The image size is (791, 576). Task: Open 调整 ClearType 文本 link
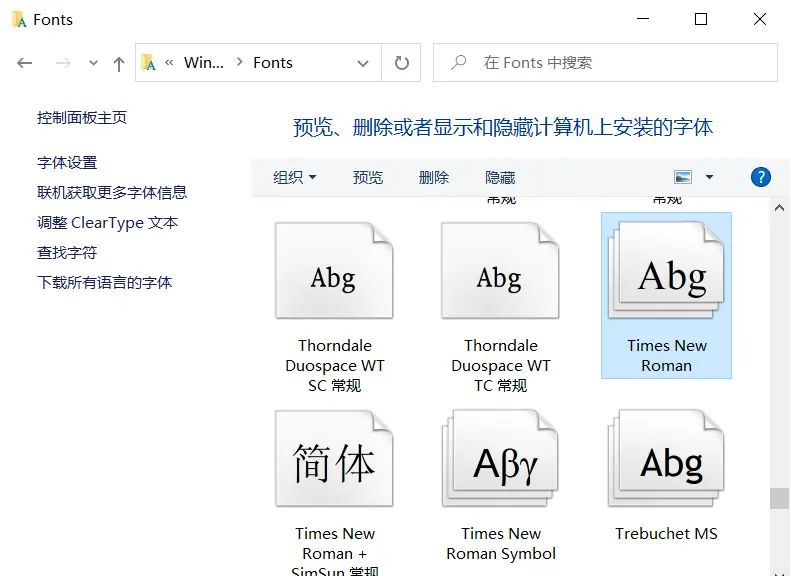click(x=107, y=222)
